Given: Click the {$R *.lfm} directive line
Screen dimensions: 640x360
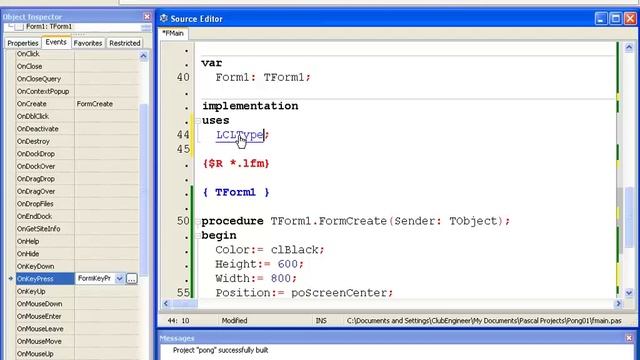Looking at the screenshot, I should pos(236,164).
